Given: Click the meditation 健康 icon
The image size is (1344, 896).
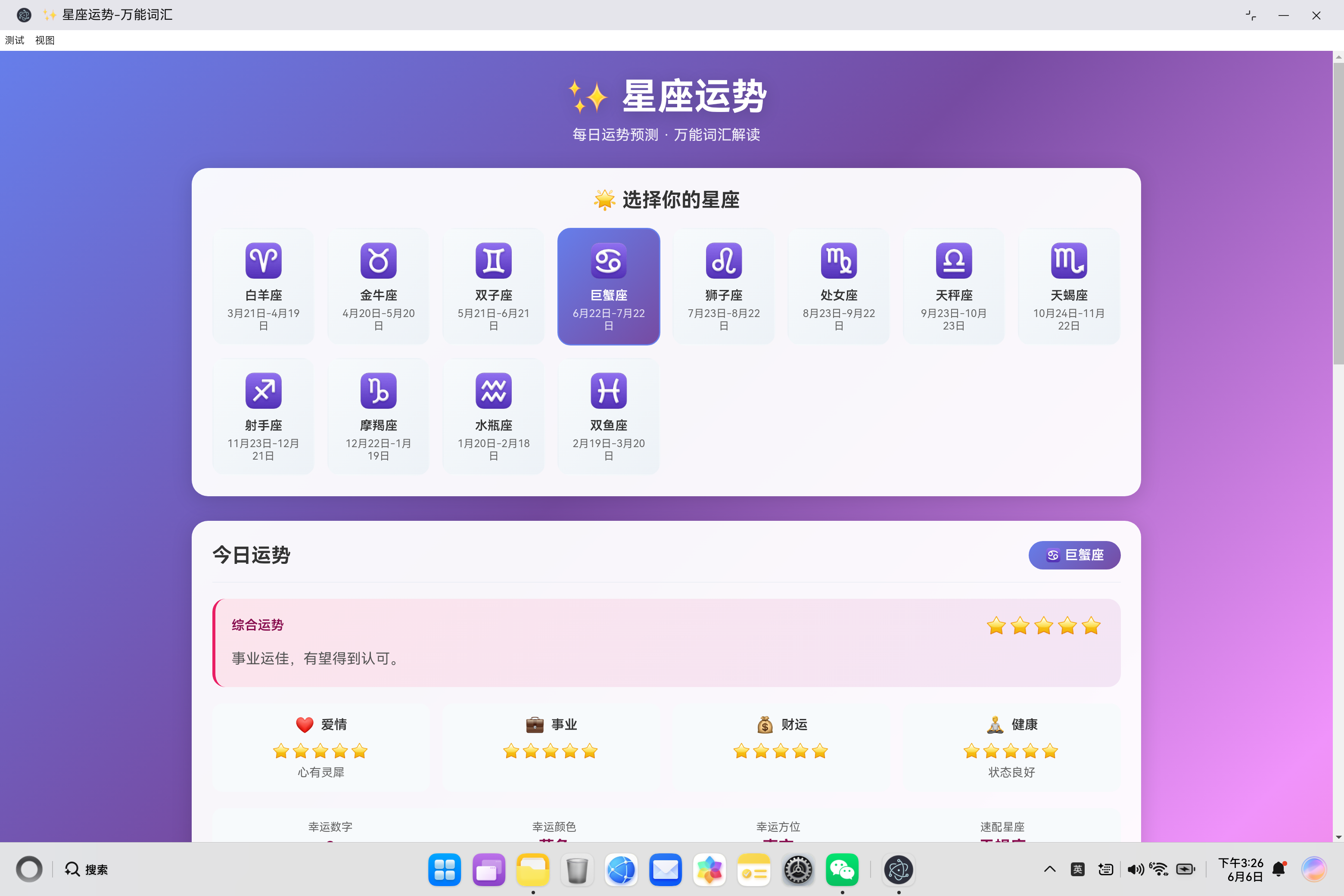Looking at the screenshot, I should 995,725.
